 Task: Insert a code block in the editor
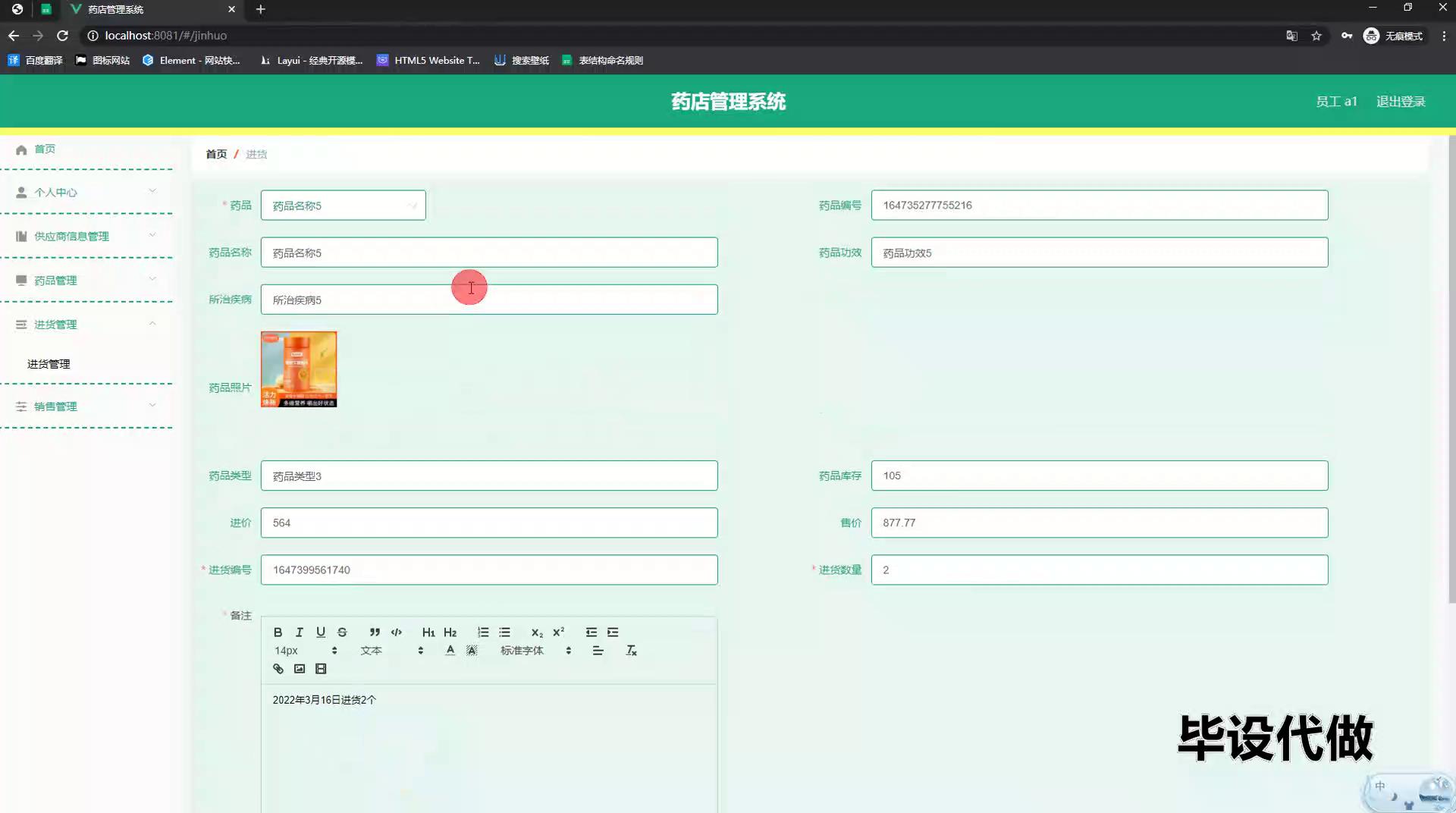coord(396,632)
